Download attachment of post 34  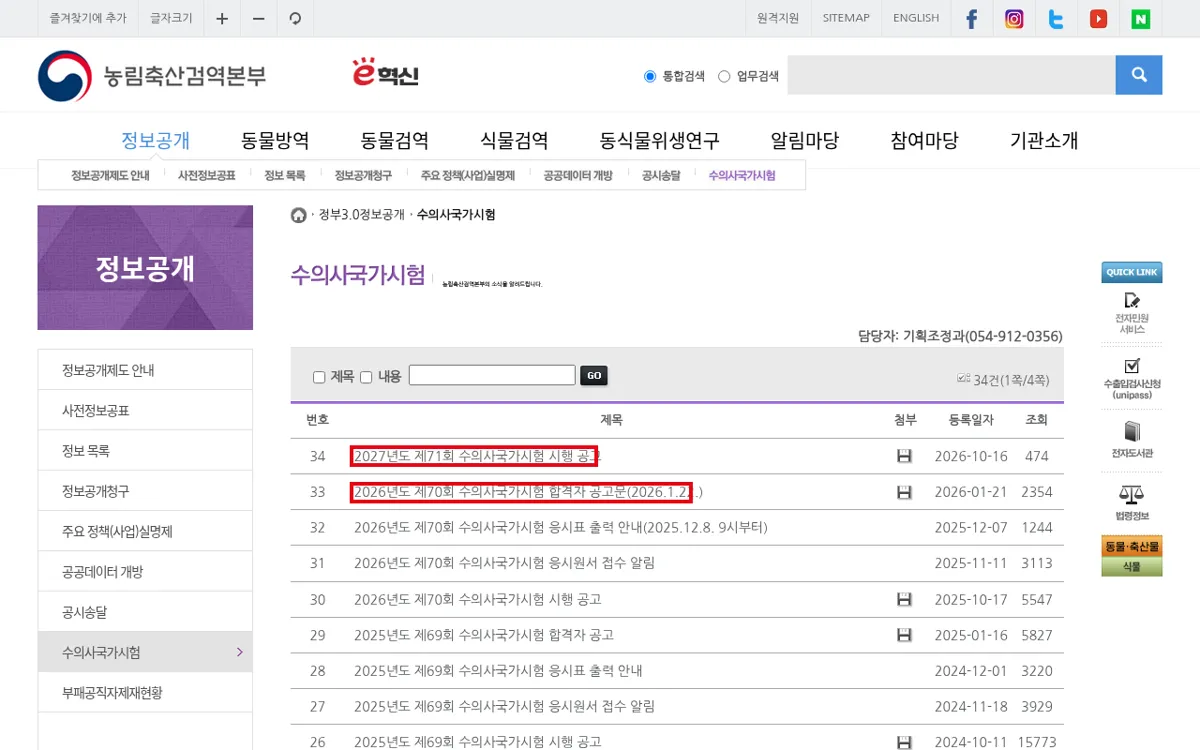[904, 456]
